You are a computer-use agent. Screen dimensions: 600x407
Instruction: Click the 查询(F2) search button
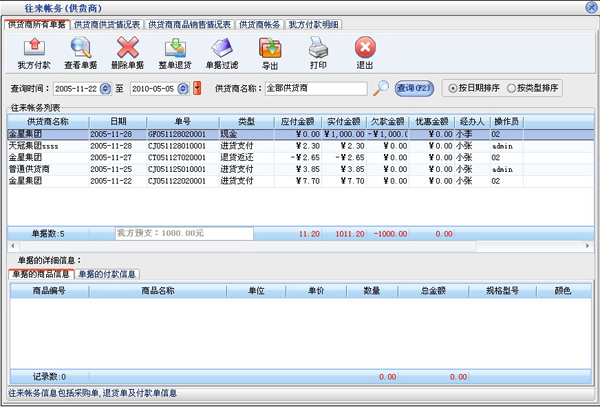(414, 88)
